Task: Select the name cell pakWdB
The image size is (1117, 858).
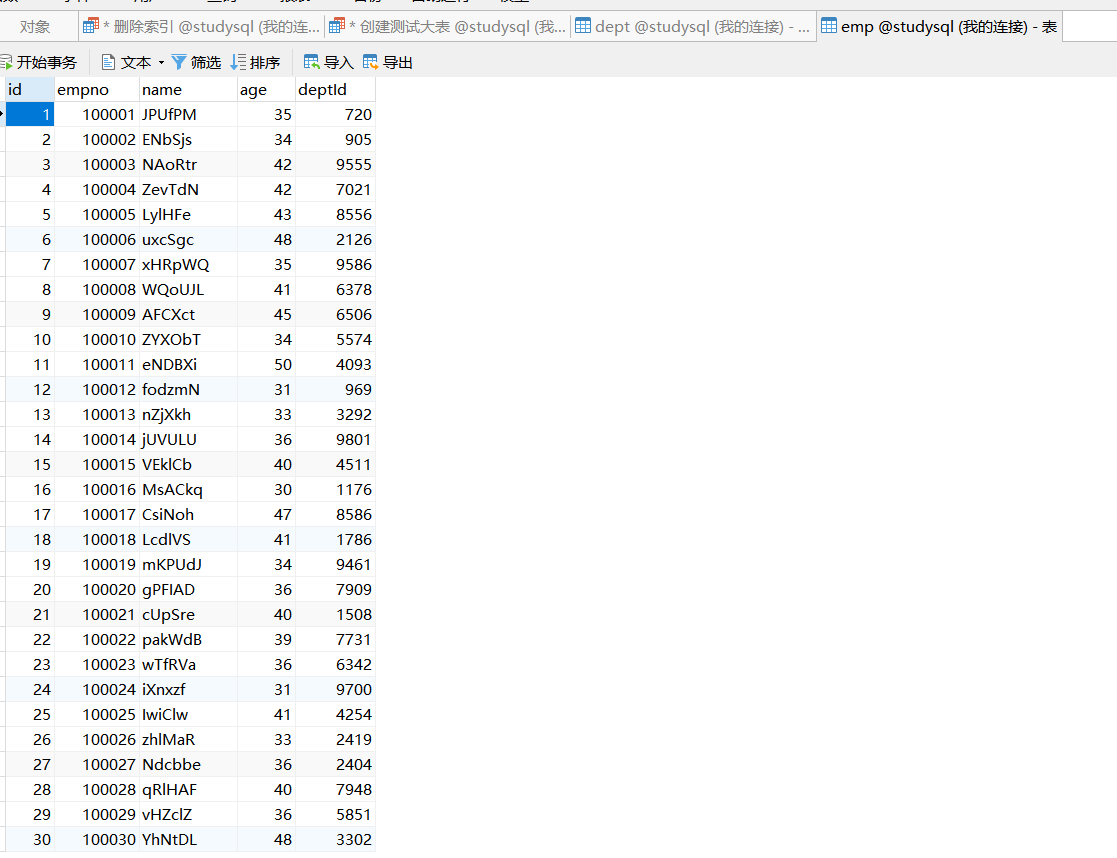Action: tap(187, 639)
